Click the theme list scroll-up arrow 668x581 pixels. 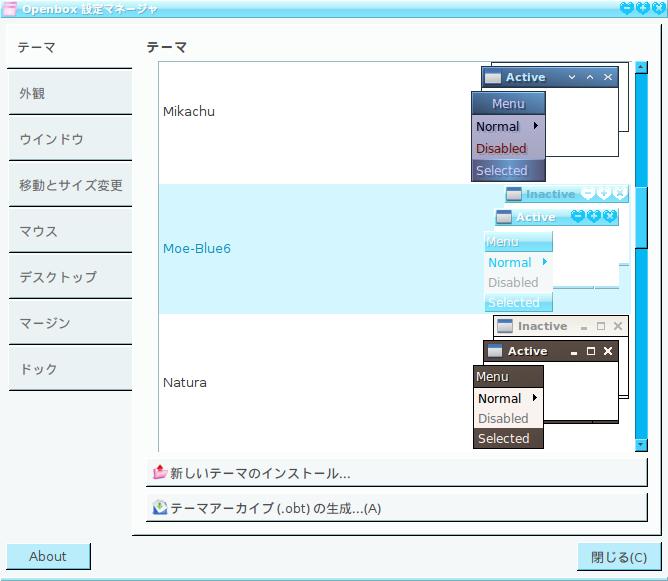[641, 67]
